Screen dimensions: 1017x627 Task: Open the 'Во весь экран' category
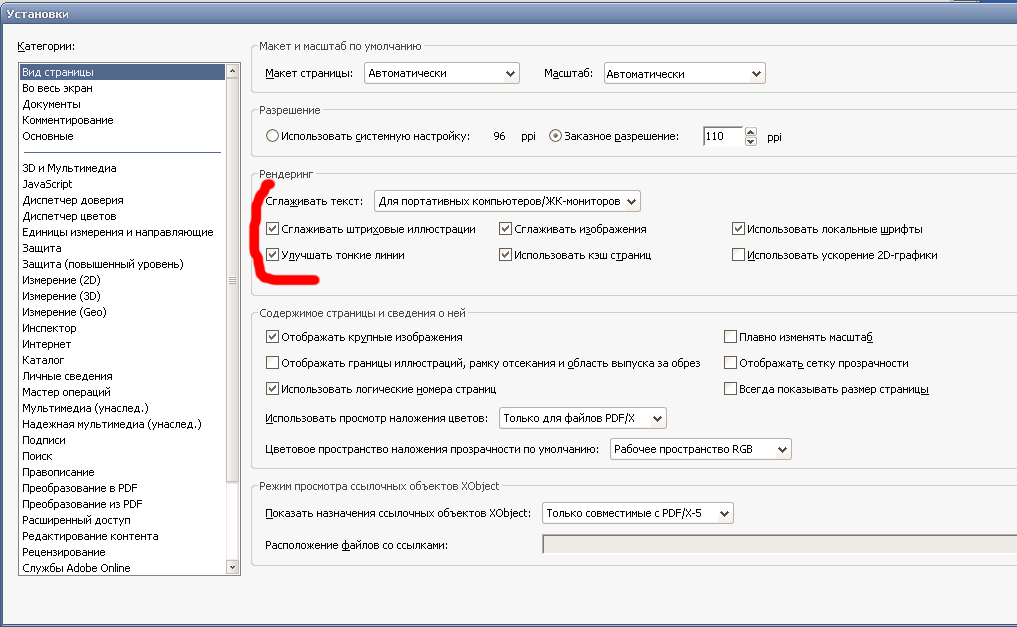(x=57, y=88)
